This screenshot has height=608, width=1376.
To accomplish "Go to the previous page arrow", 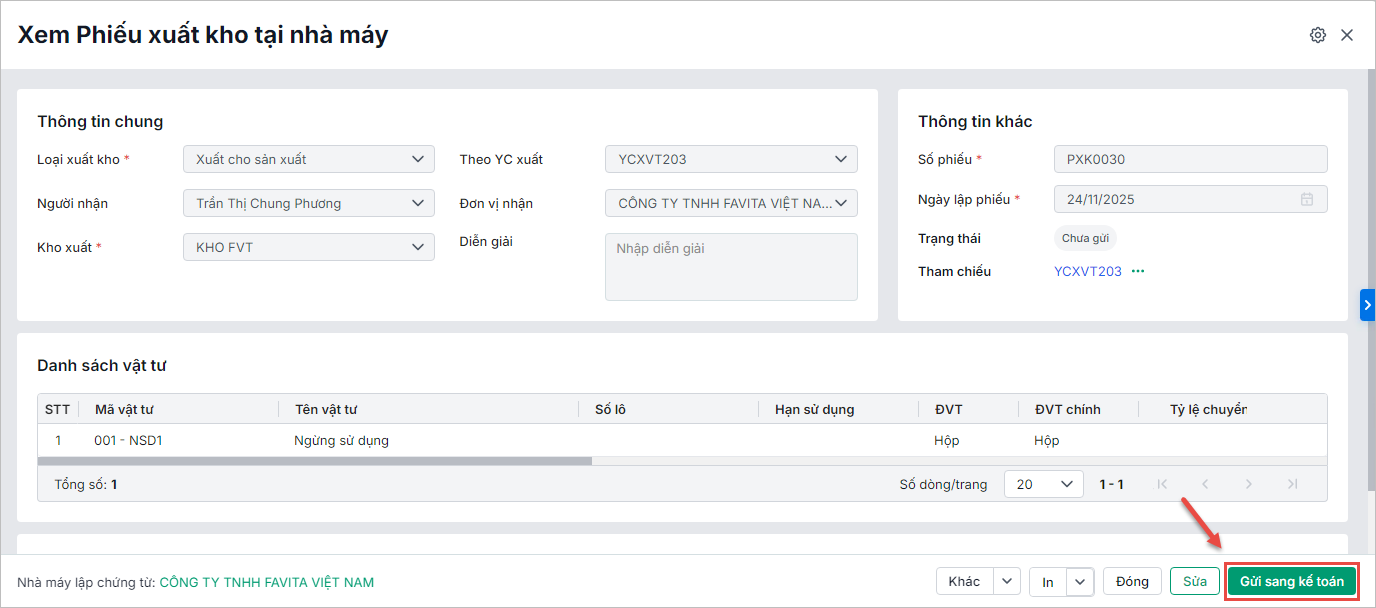I will pyautogui.click(x=1205, y=484).
